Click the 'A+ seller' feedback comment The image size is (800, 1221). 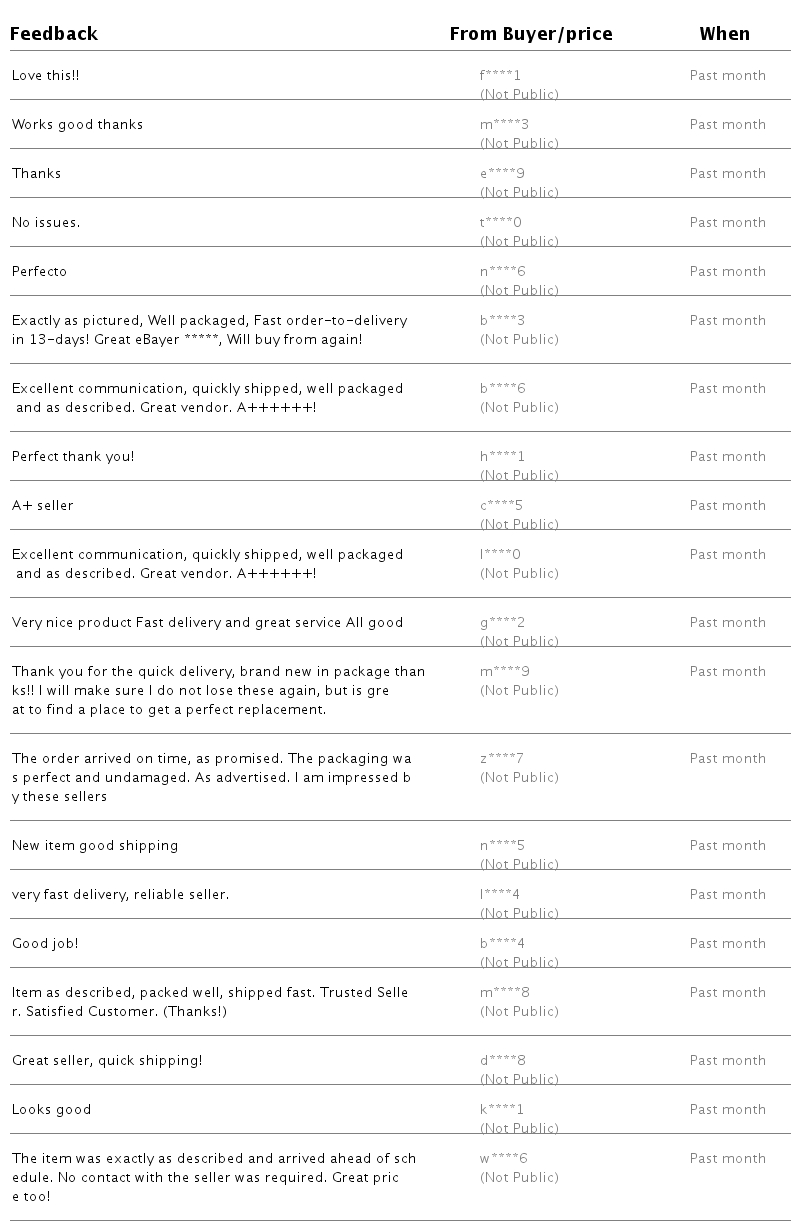[42, 505]
